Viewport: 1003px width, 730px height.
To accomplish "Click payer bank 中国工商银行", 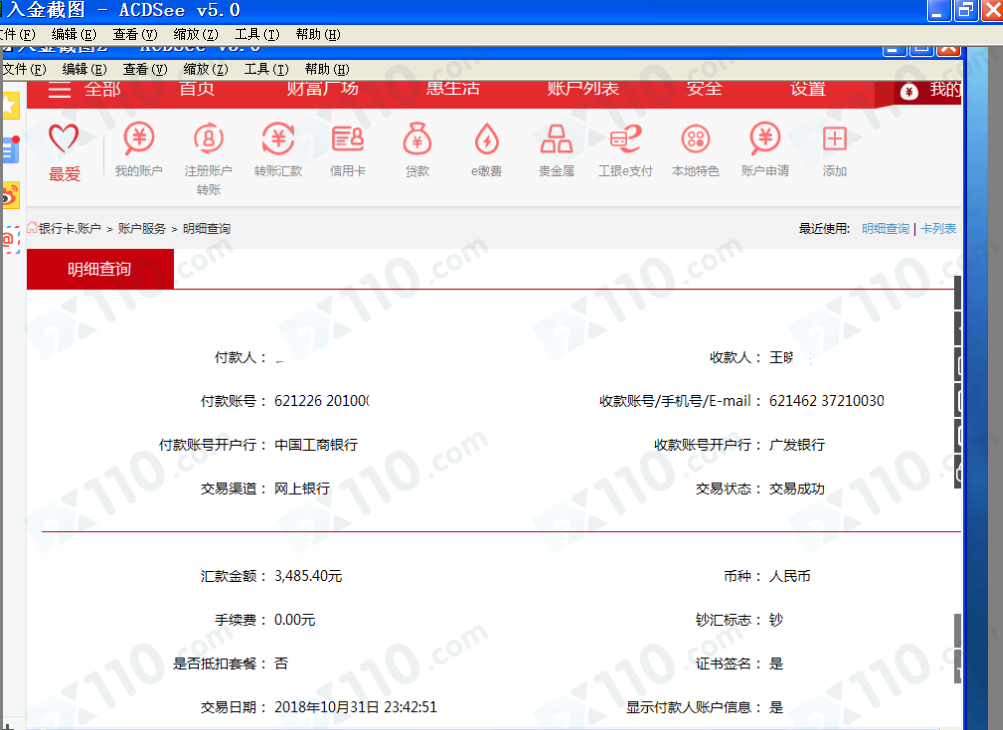I will 316,445.
